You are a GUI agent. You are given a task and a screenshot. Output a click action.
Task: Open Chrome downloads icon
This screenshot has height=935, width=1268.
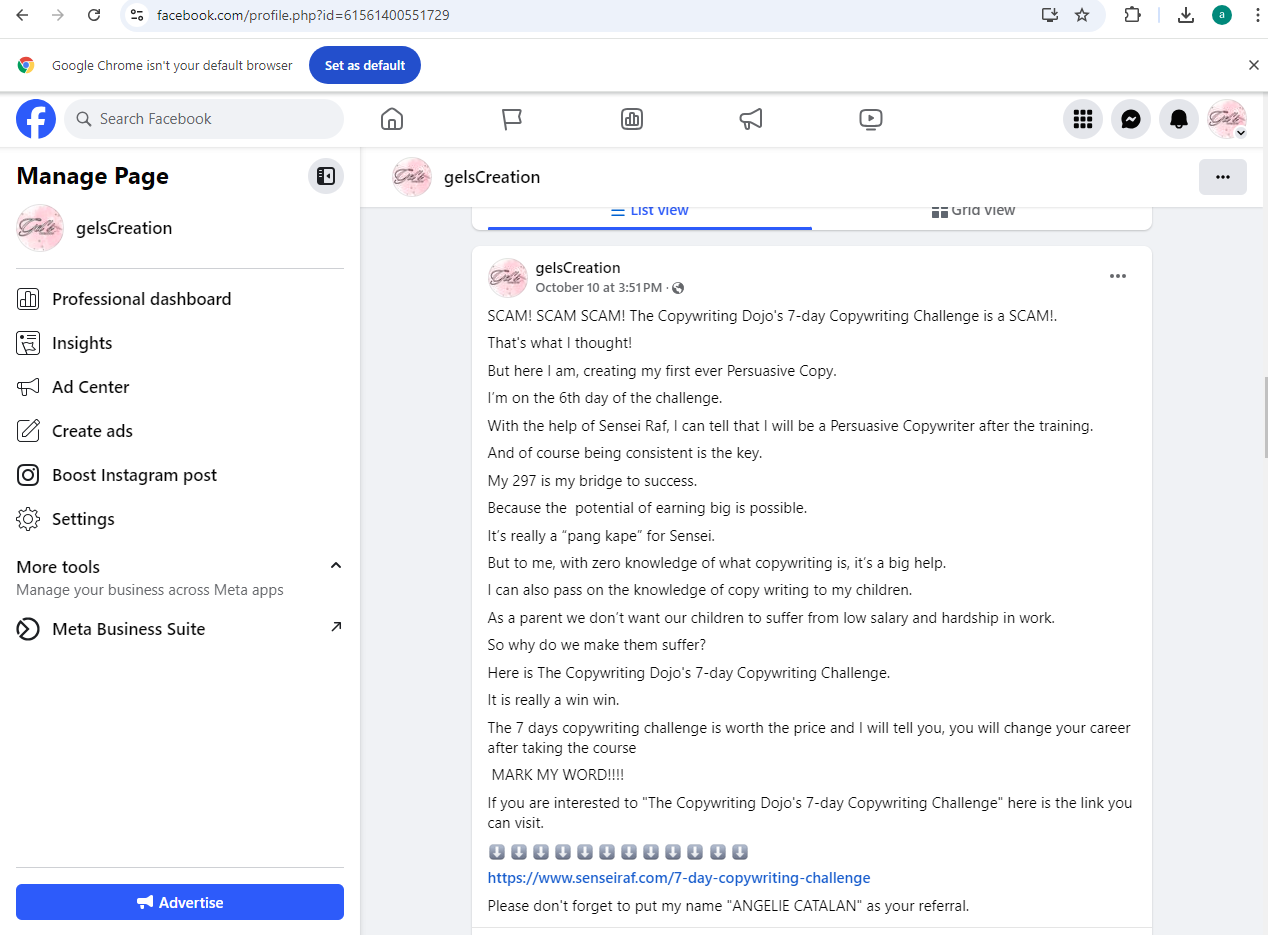coord(1186,15)
